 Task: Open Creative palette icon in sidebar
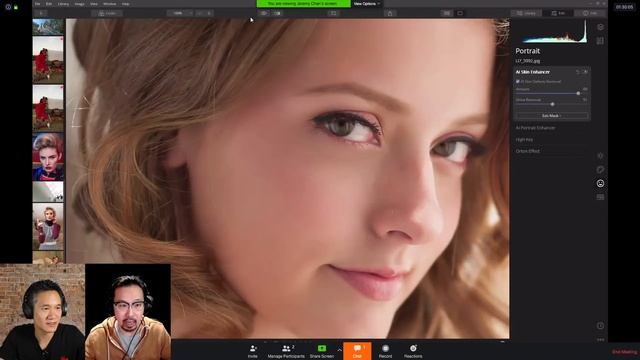click(x=600, y=169)
